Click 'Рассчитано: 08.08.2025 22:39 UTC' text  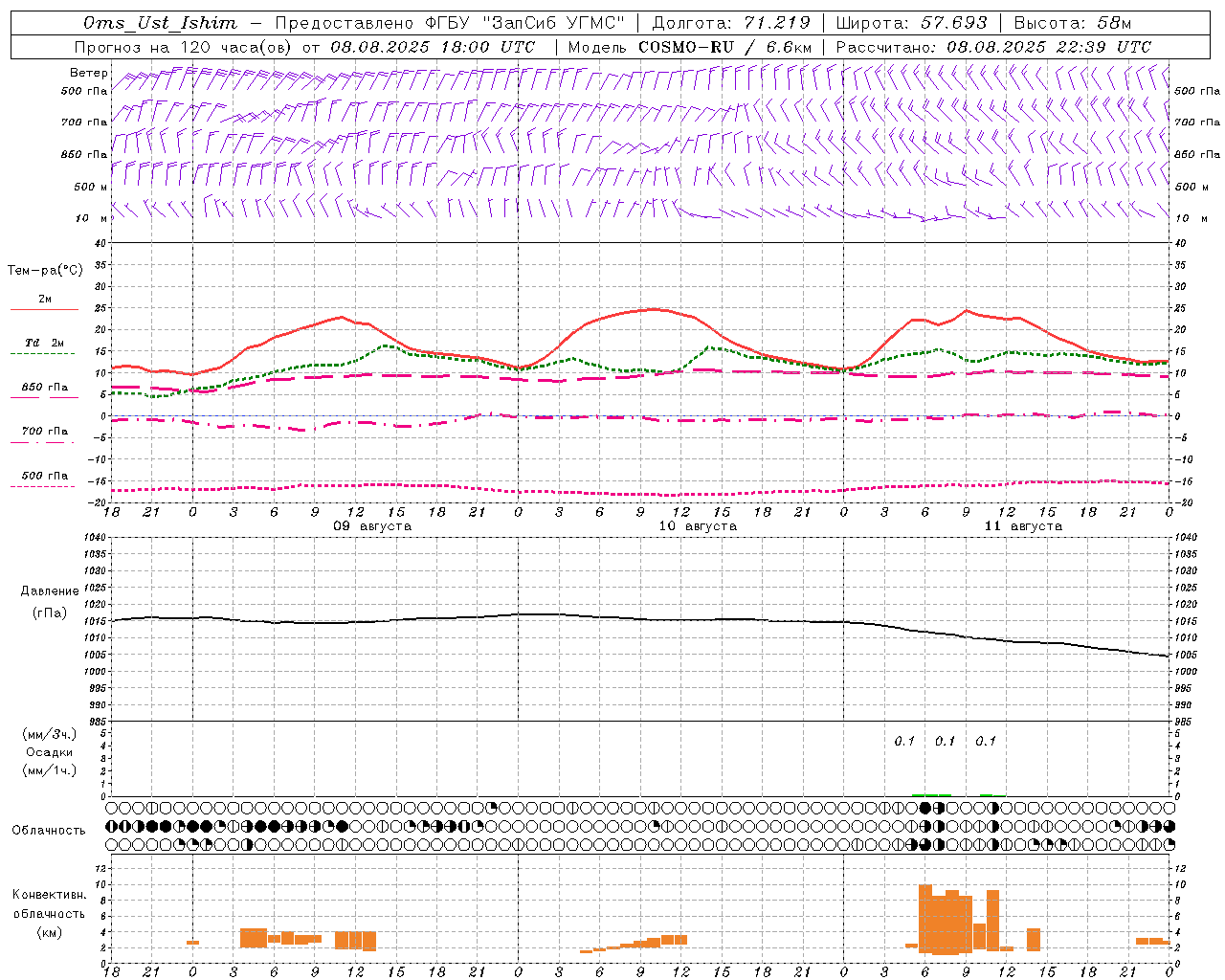click(993, 47)
